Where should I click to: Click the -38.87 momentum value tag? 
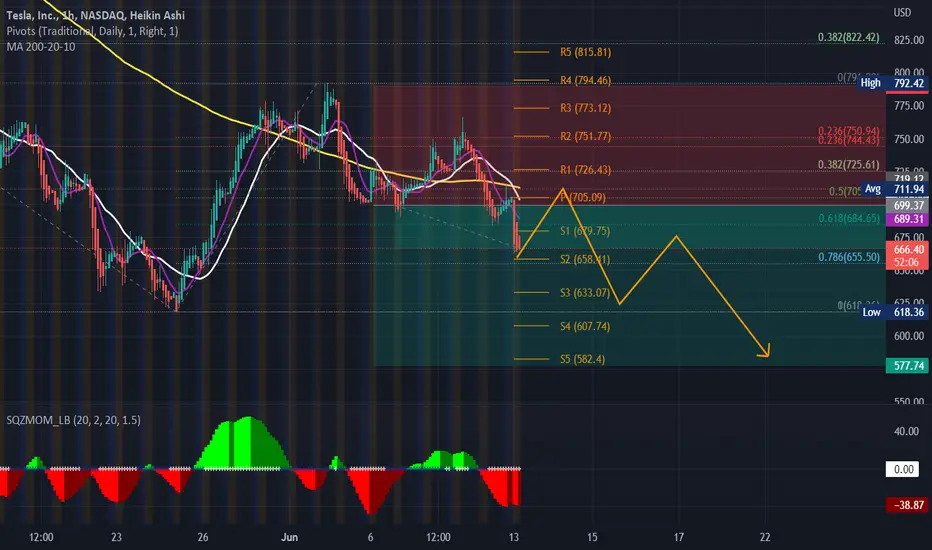point(908,505)
